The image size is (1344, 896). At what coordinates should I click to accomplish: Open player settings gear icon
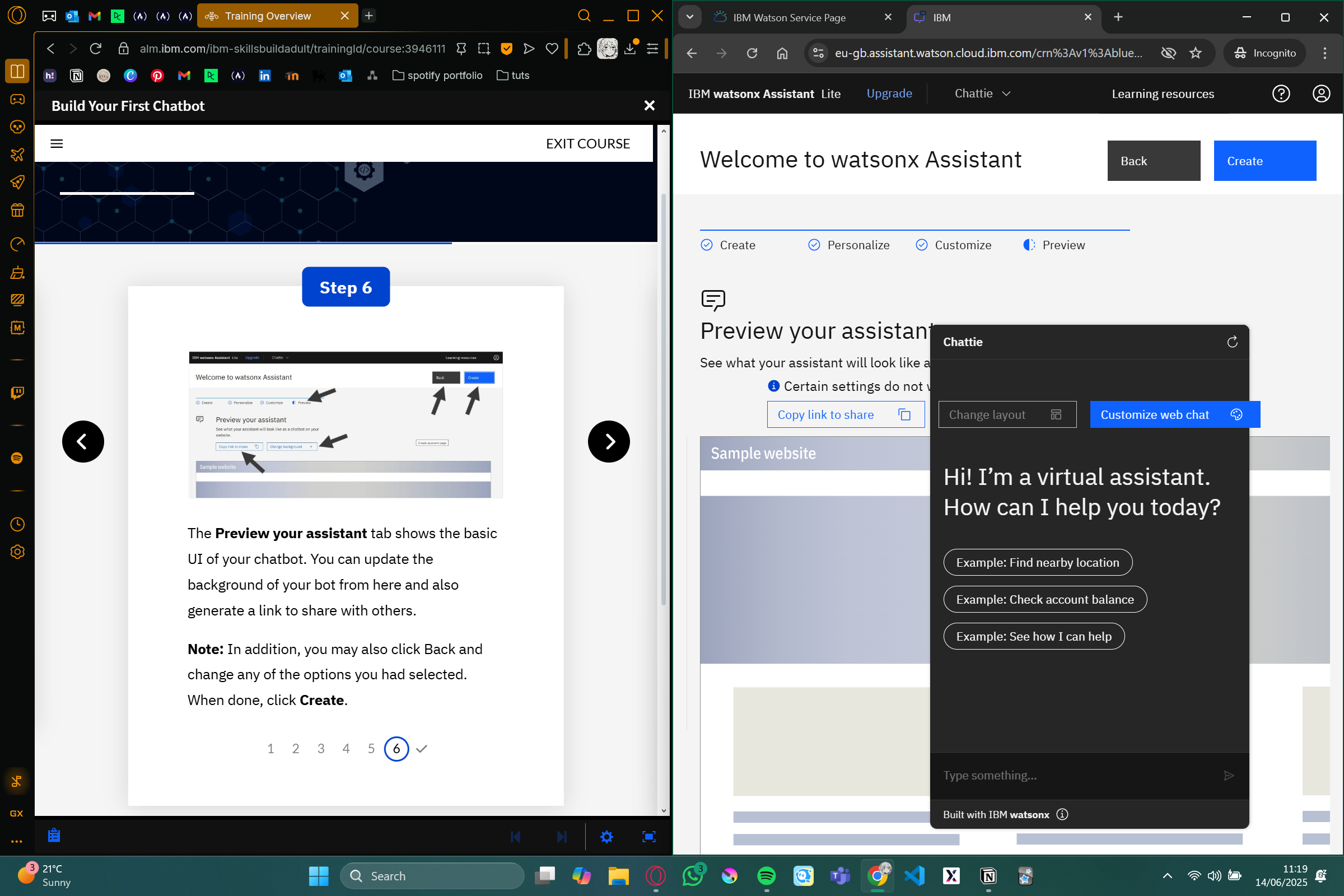(606, 837)
